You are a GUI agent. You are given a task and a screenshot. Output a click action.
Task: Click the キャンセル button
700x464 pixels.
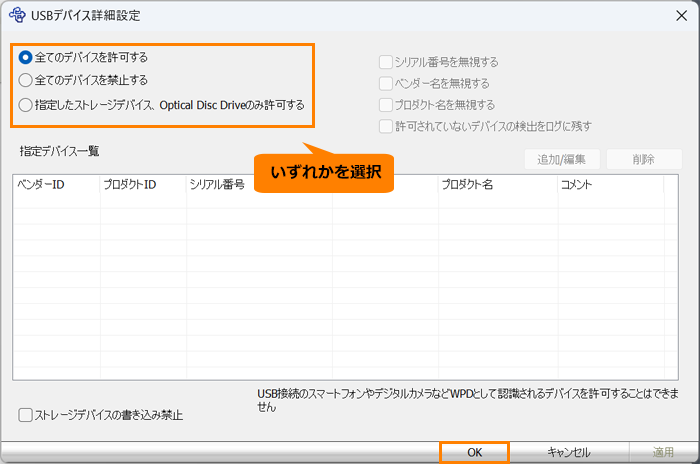(x=569, y=452)
